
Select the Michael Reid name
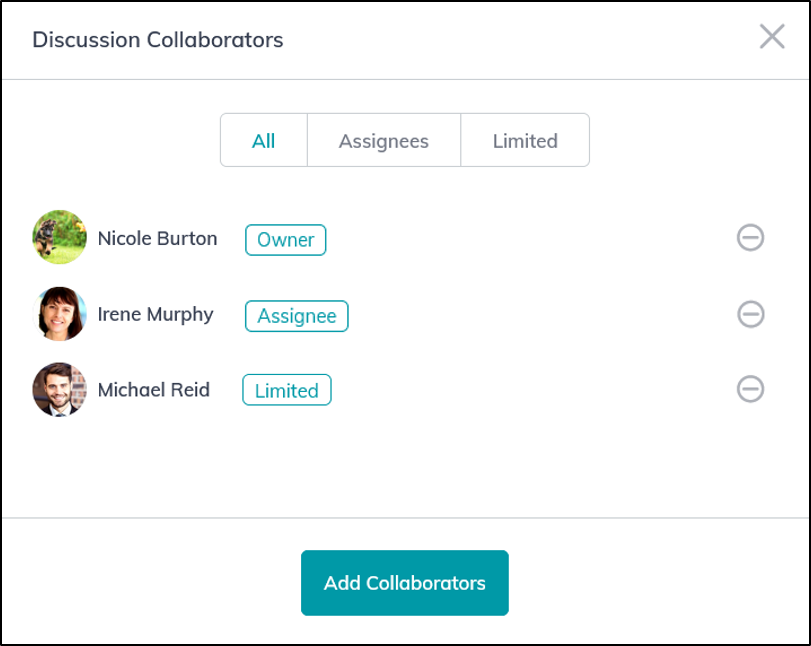(154, 390)
